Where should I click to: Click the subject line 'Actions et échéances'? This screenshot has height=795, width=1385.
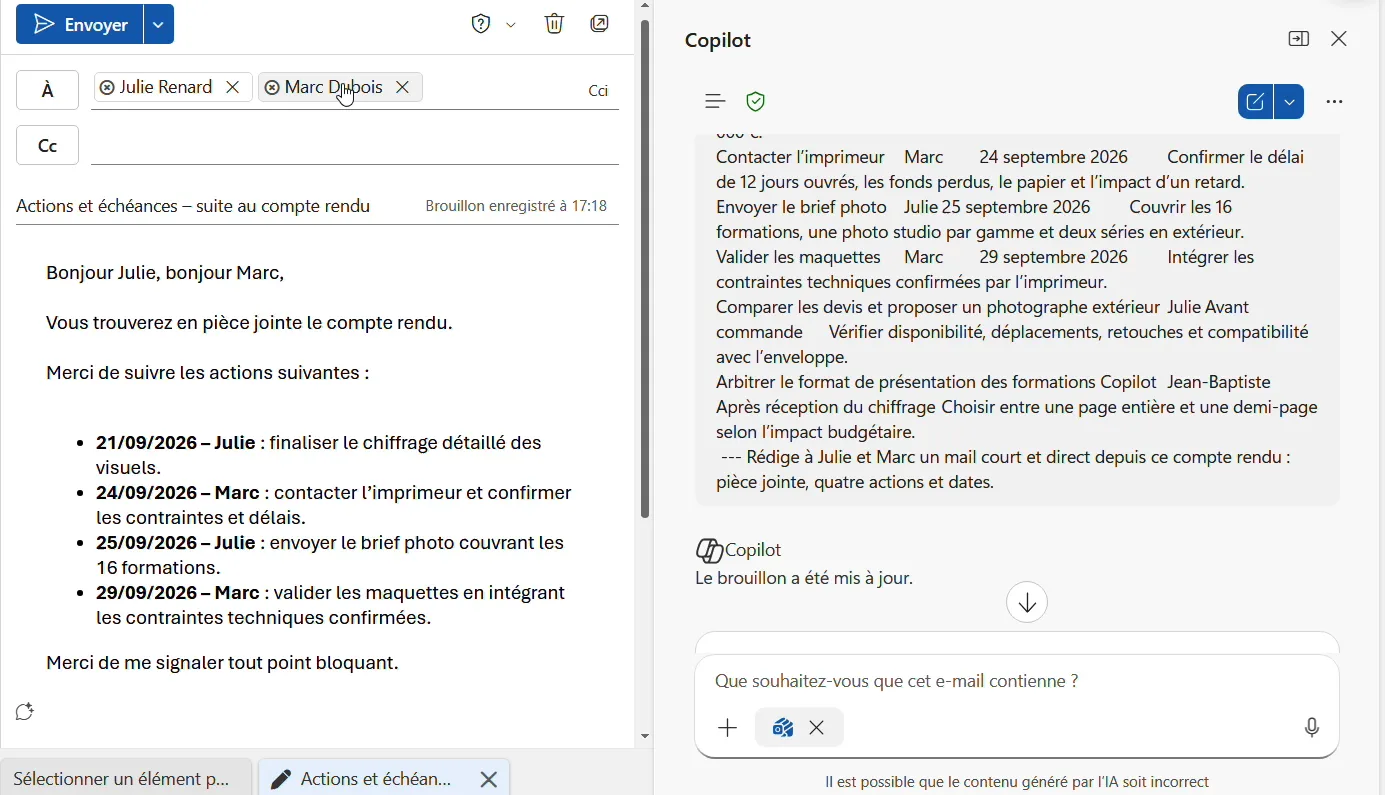193,206
